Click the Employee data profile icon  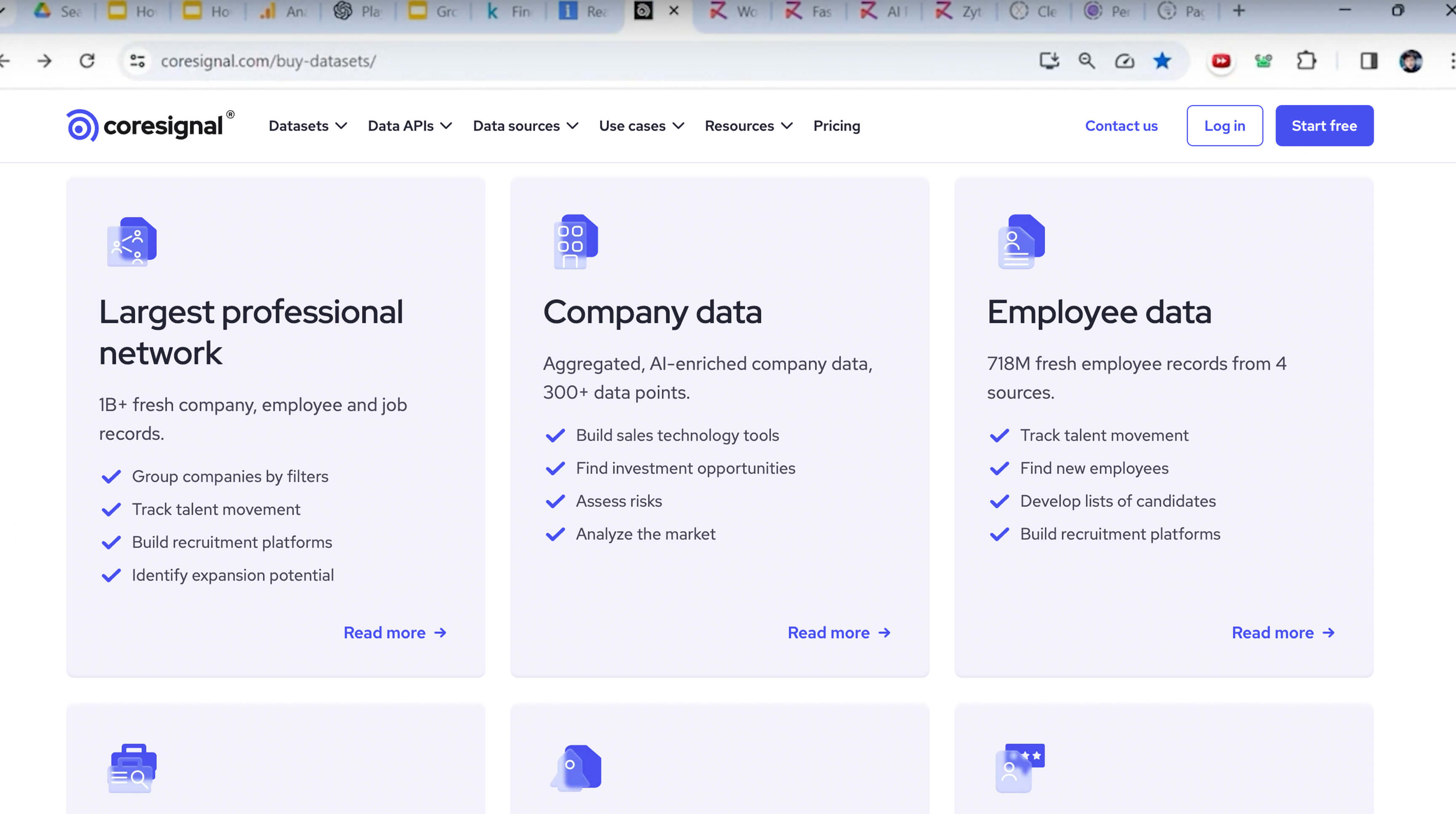point(1021,241)
